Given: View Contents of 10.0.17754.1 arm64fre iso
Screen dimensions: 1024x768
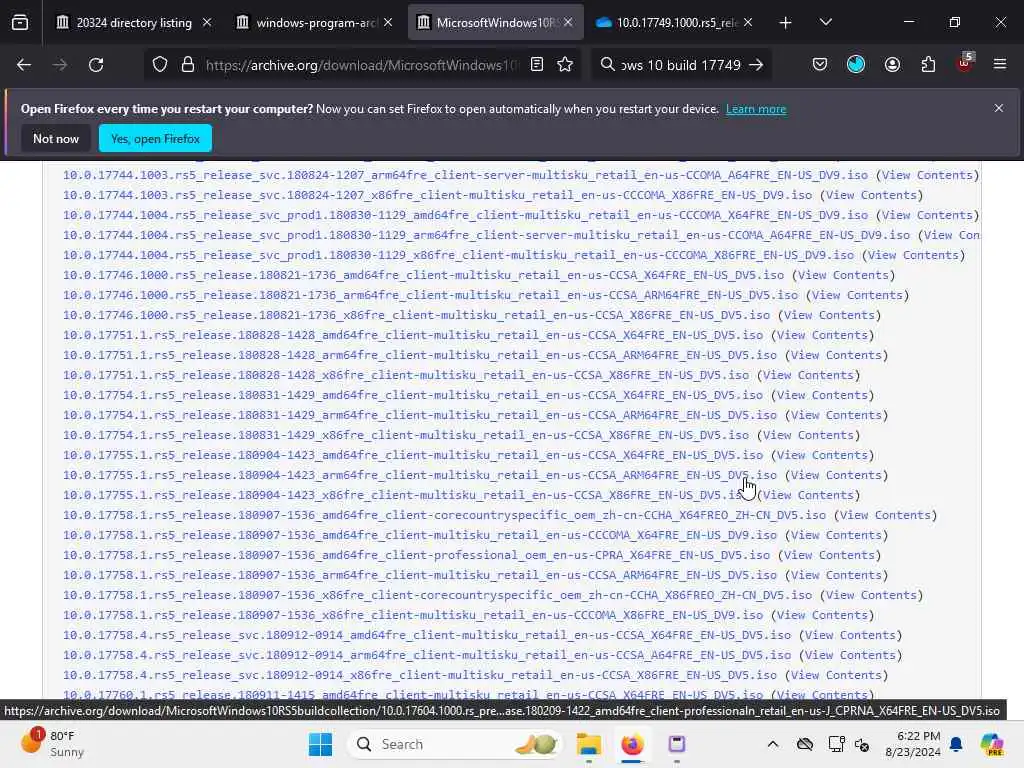Looking at the screenshot, I should [x=837, y=415].
